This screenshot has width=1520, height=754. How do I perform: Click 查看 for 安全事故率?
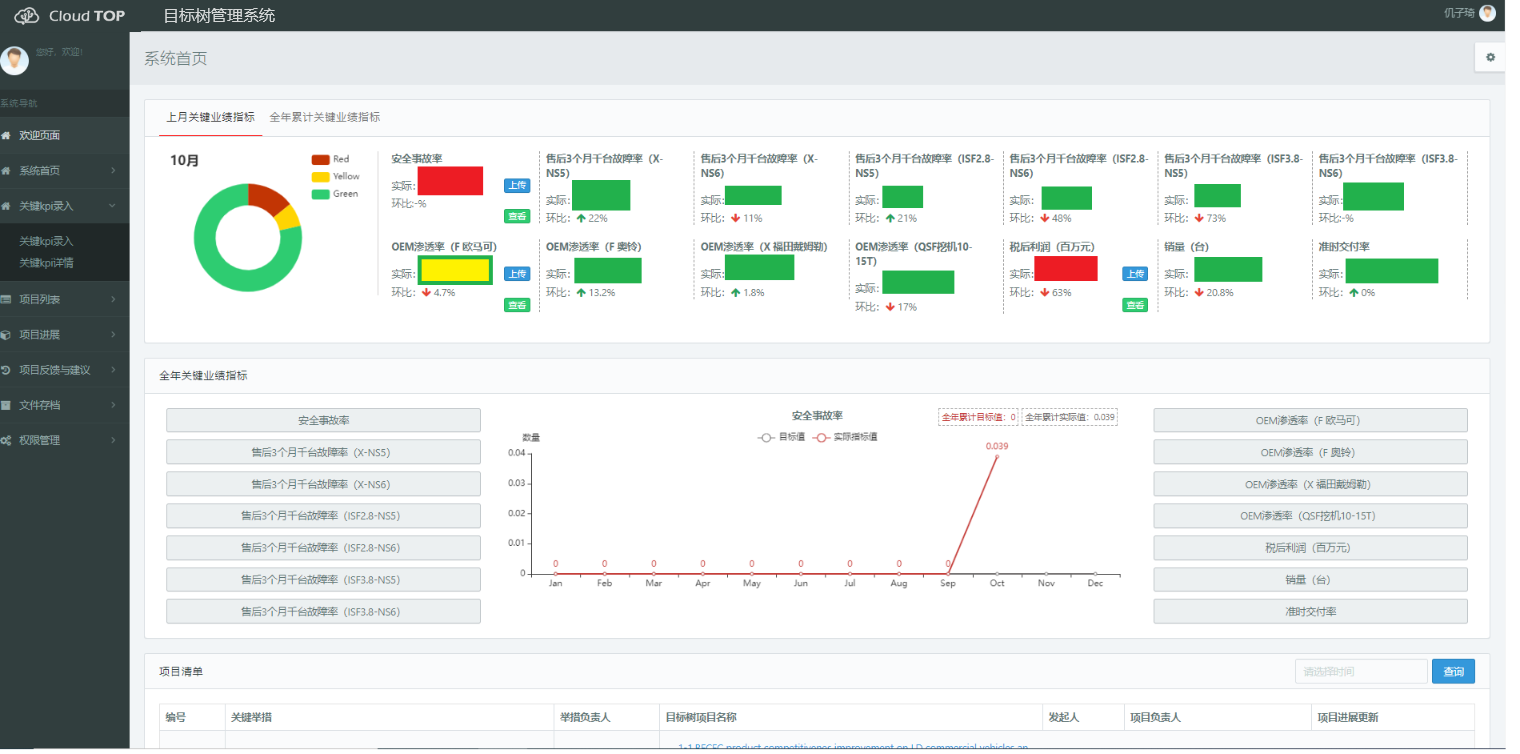click(x=516, y=216)
